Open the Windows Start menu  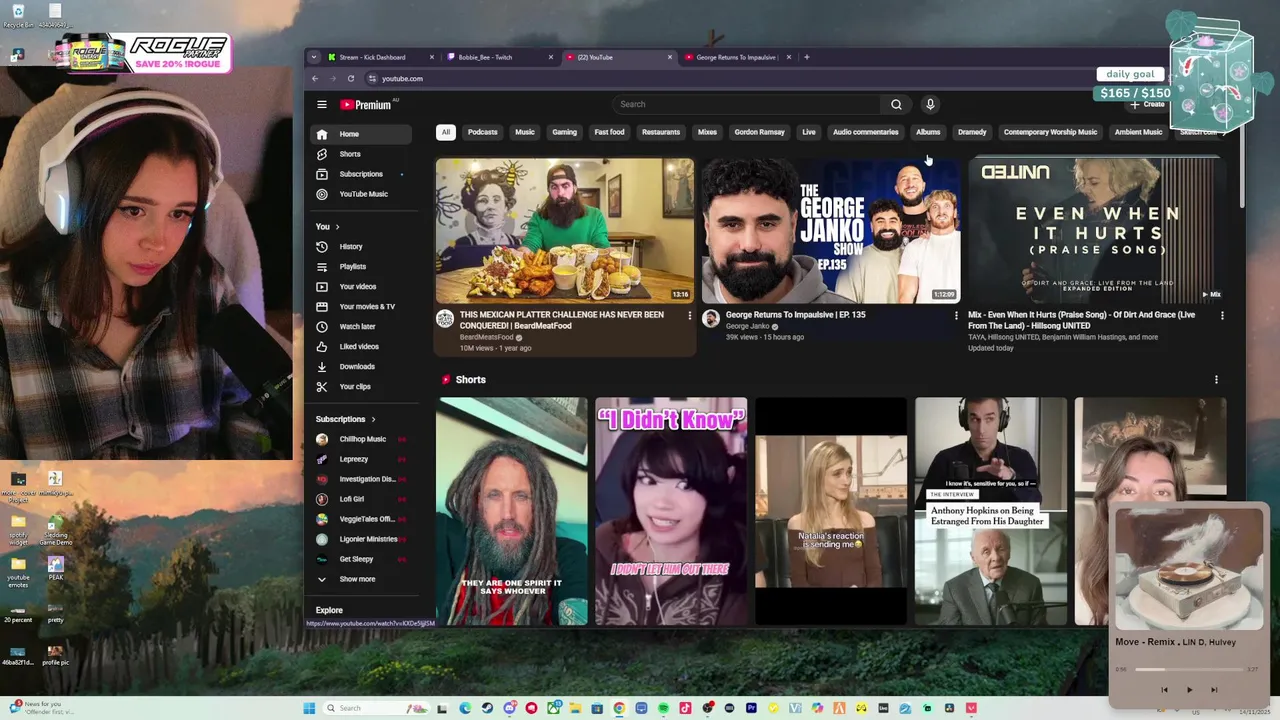(x=309, y=708)
